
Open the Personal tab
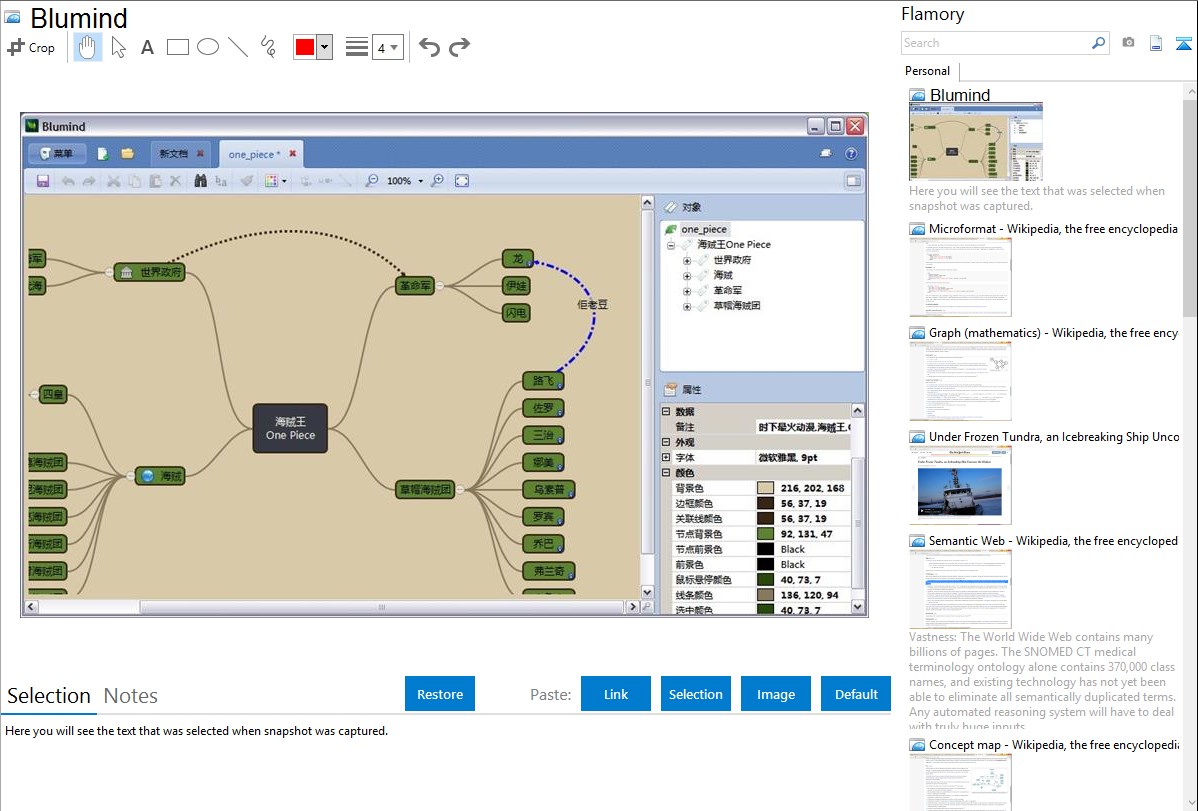(x=927, y=71)
